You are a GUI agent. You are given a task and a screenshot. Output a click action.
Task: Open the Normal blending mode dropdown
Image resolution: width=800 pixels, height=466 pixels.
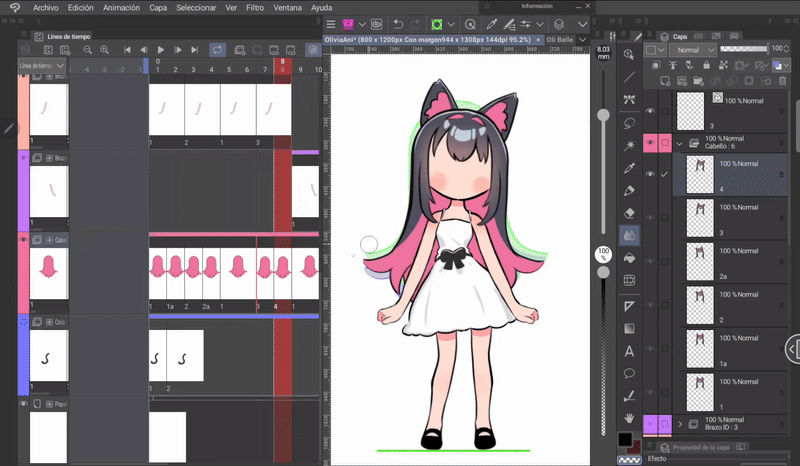[x=692, y=50]
